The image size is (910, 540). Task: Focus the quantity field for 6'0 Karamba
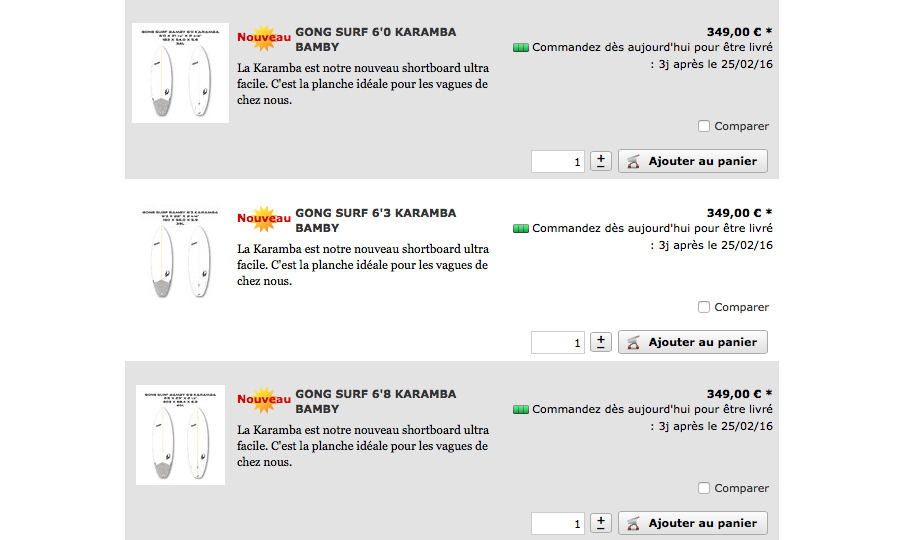pos(558,161)
